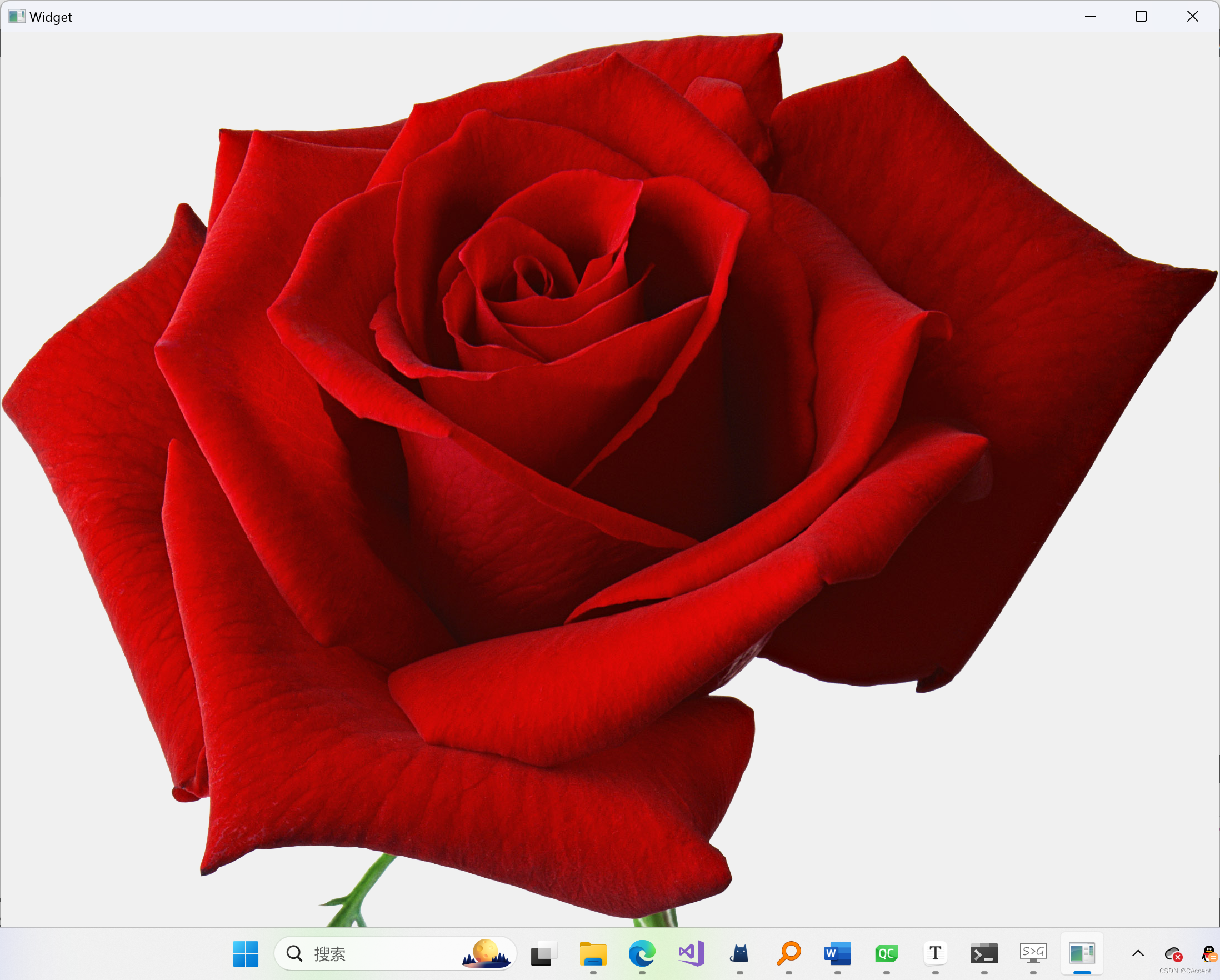Switch to the terminal window
The height and width of the screenshot is (980, 1220).
(984, 954)
